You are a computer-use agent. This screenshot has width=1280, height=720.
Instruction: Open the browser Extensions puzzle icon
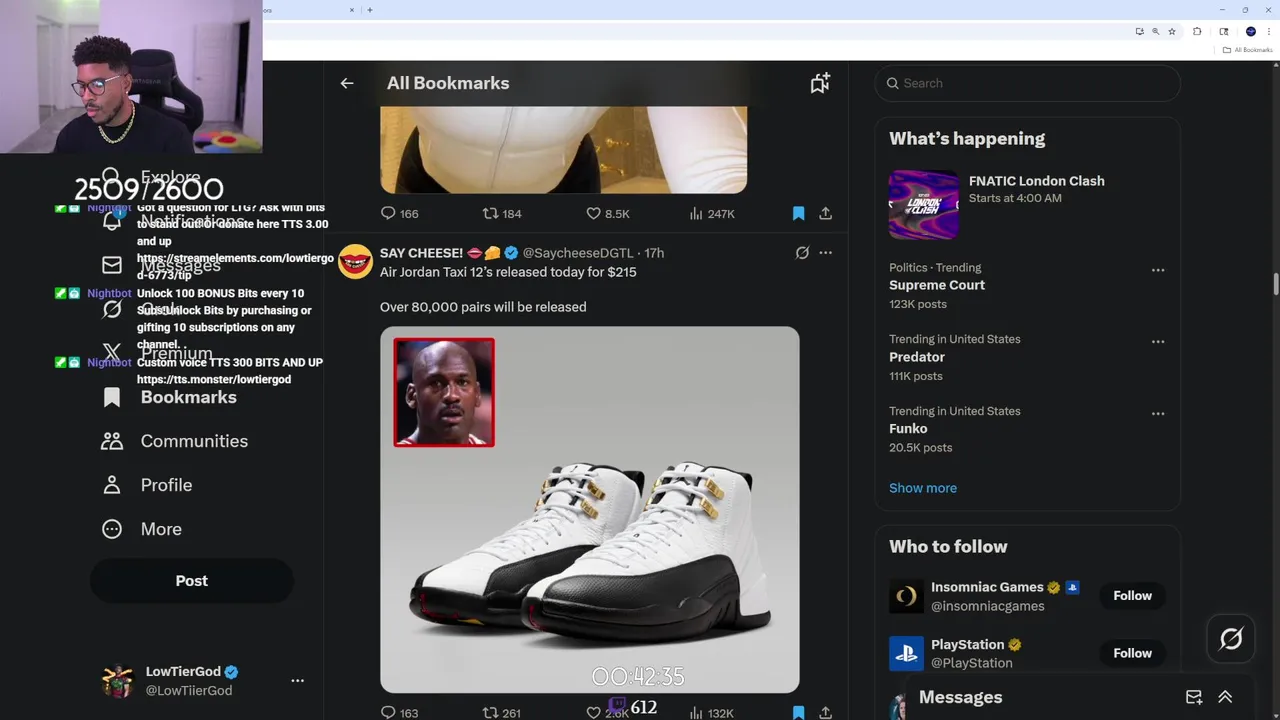(x=1198, y=32)
